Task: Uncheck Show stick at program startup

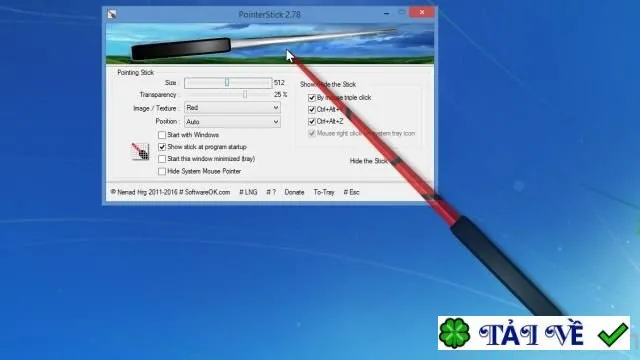Action: (162, 147)
